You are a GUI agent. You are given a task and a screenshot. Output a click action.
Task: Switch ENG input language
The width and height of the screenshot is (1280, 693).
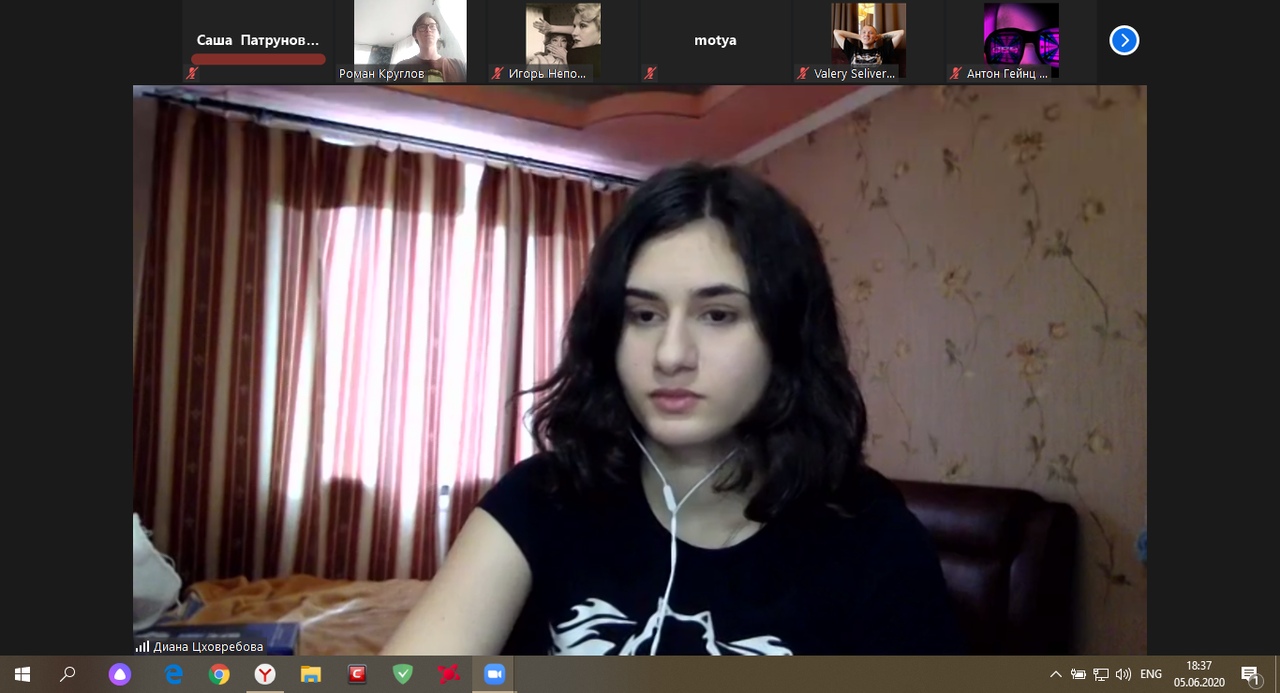coord(1151,675)
